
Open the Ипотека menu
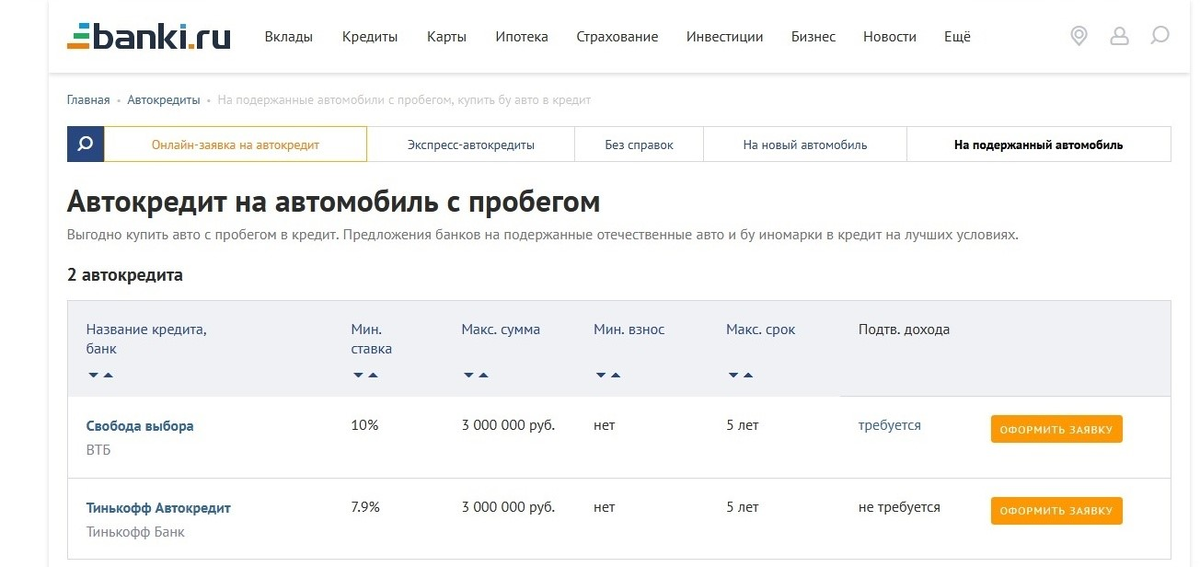point(522,37)
